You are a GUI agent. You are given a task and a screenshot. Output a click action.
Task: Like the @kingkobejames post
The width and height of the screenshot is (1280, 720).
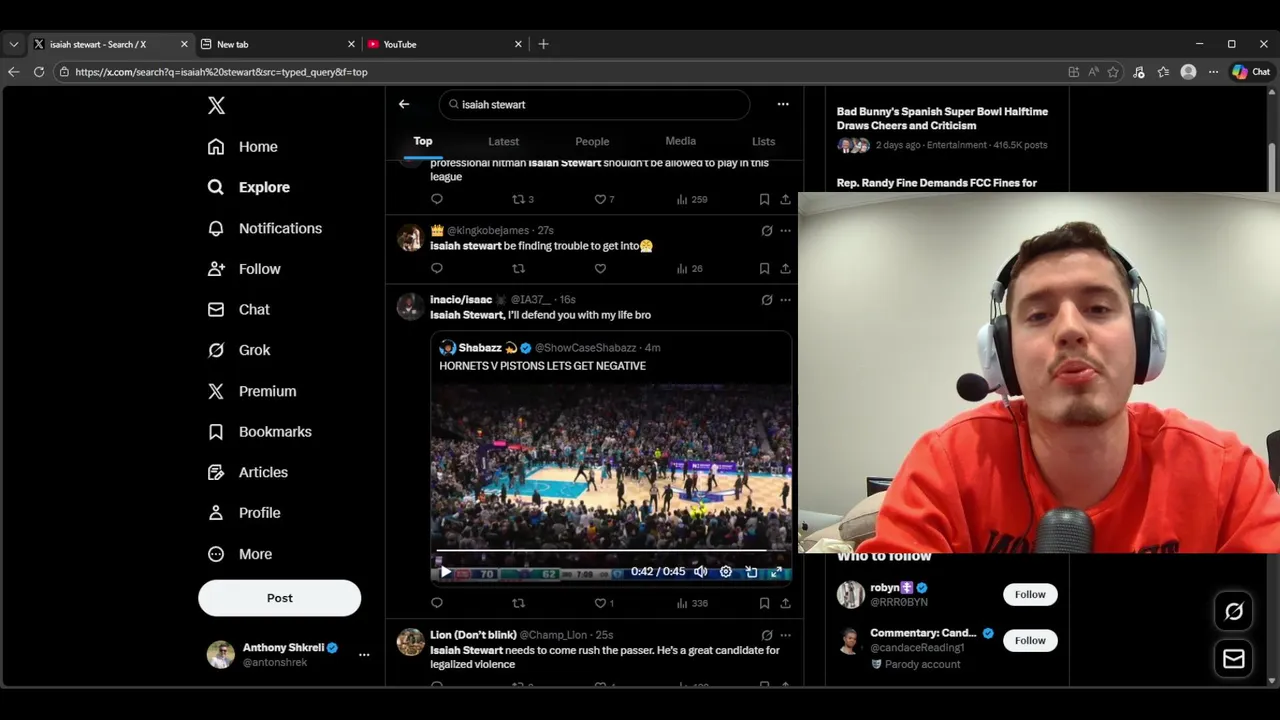[600, 268]
